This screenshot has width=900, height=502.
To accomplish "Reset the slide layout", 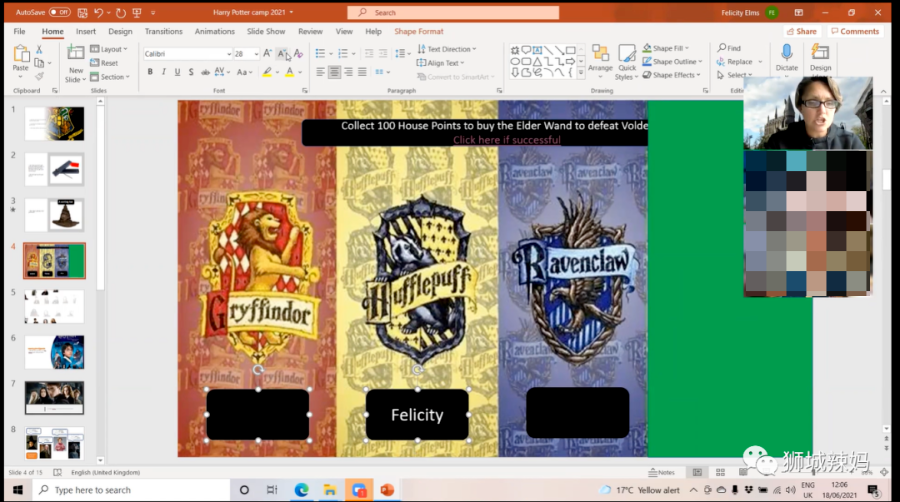I will [x=104, y=63].
